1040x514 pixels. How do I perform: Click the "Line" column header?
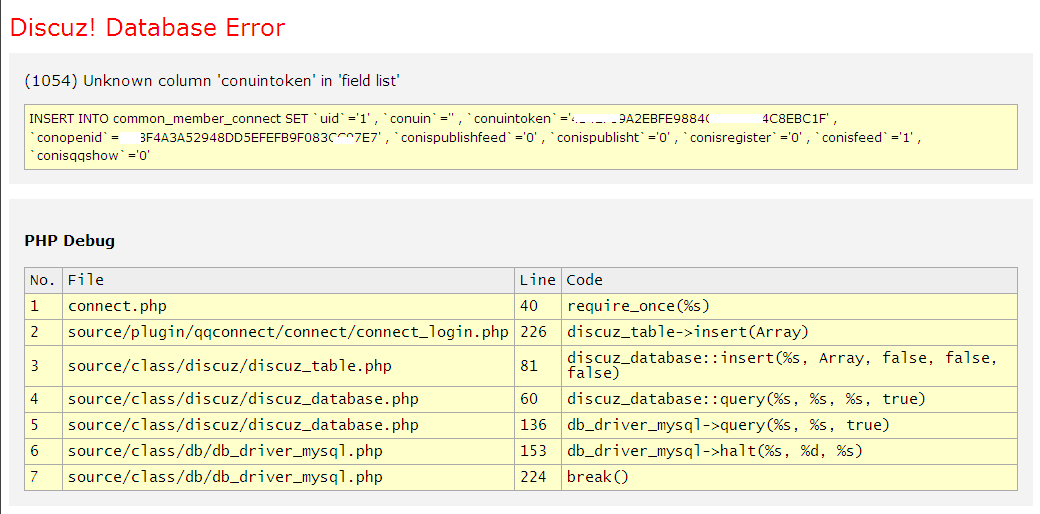(x=537, y=280)
